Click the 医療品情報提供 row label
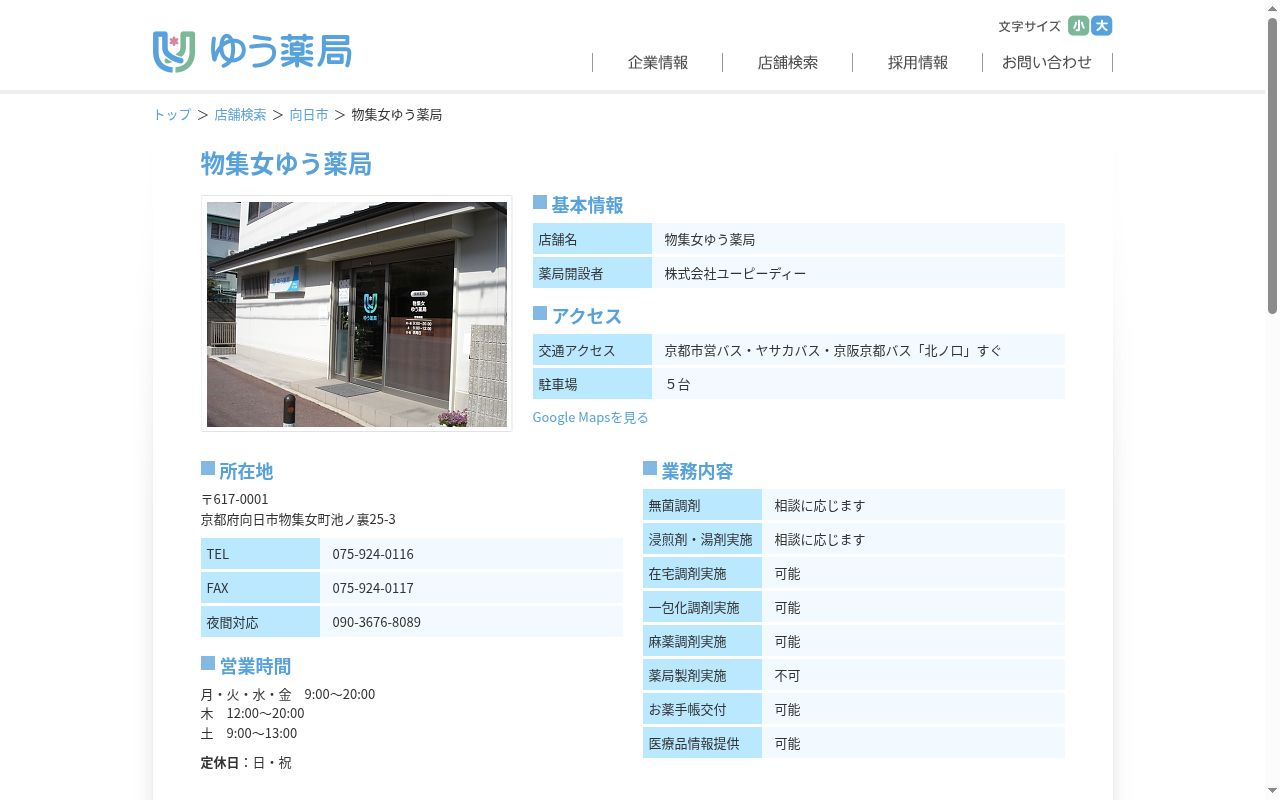The image size is (1280, 800). (702, 744)
